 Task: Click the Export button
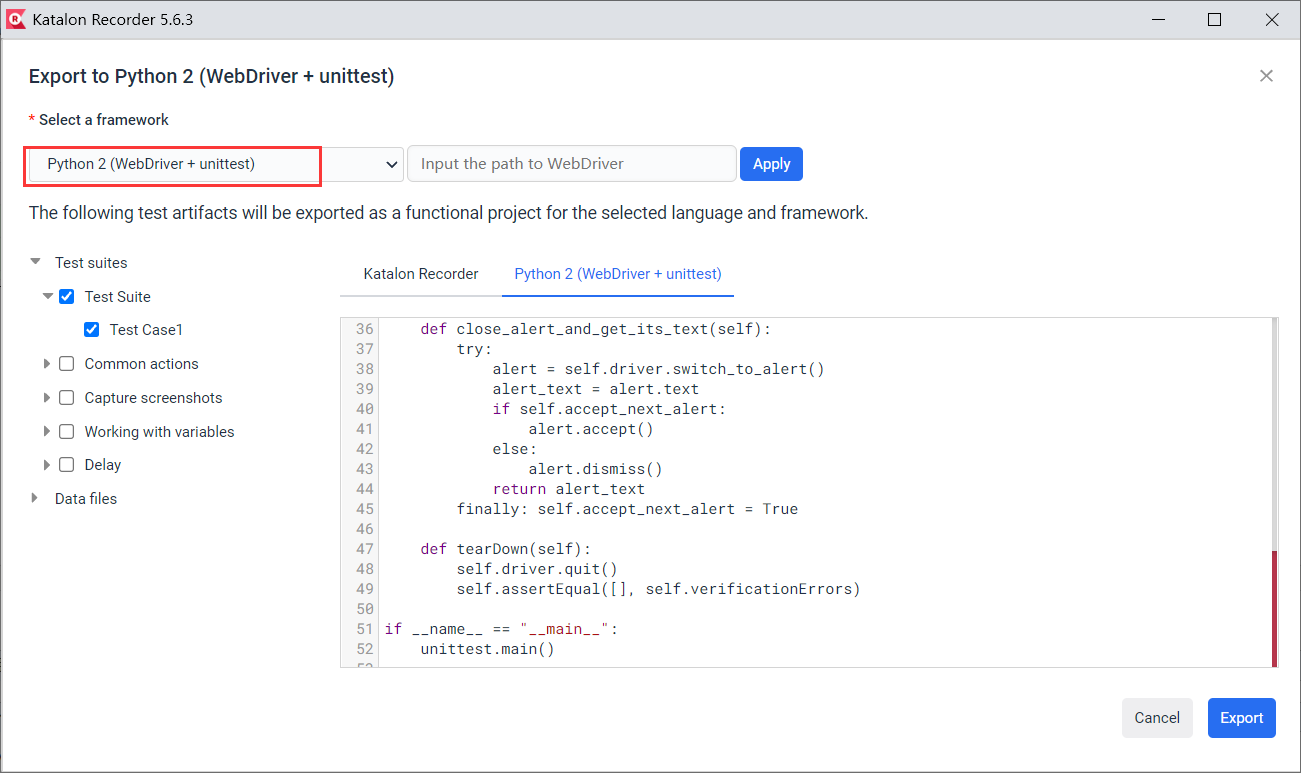[1242, 718]
